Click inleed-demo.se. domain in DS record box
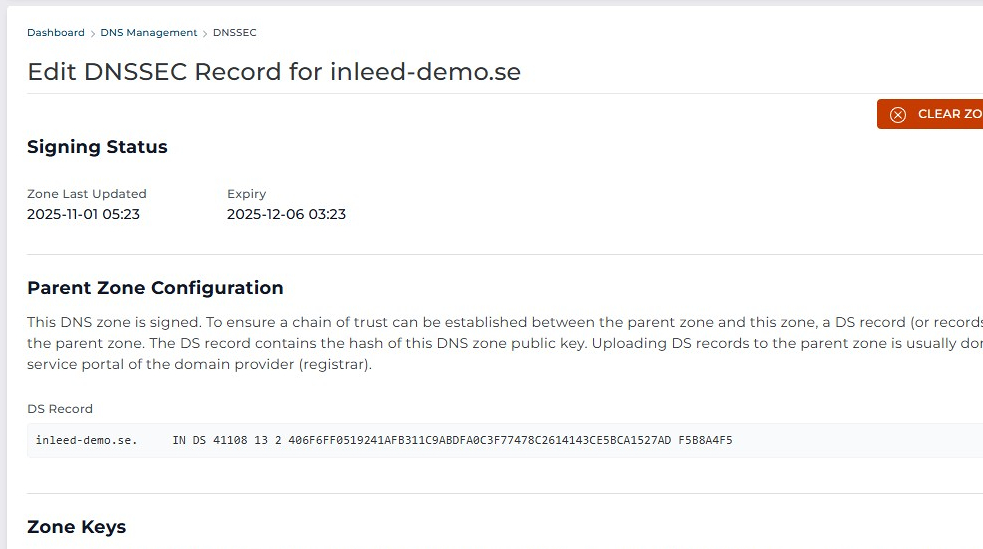Screen dimensions: 983x549 coord(86,440)
